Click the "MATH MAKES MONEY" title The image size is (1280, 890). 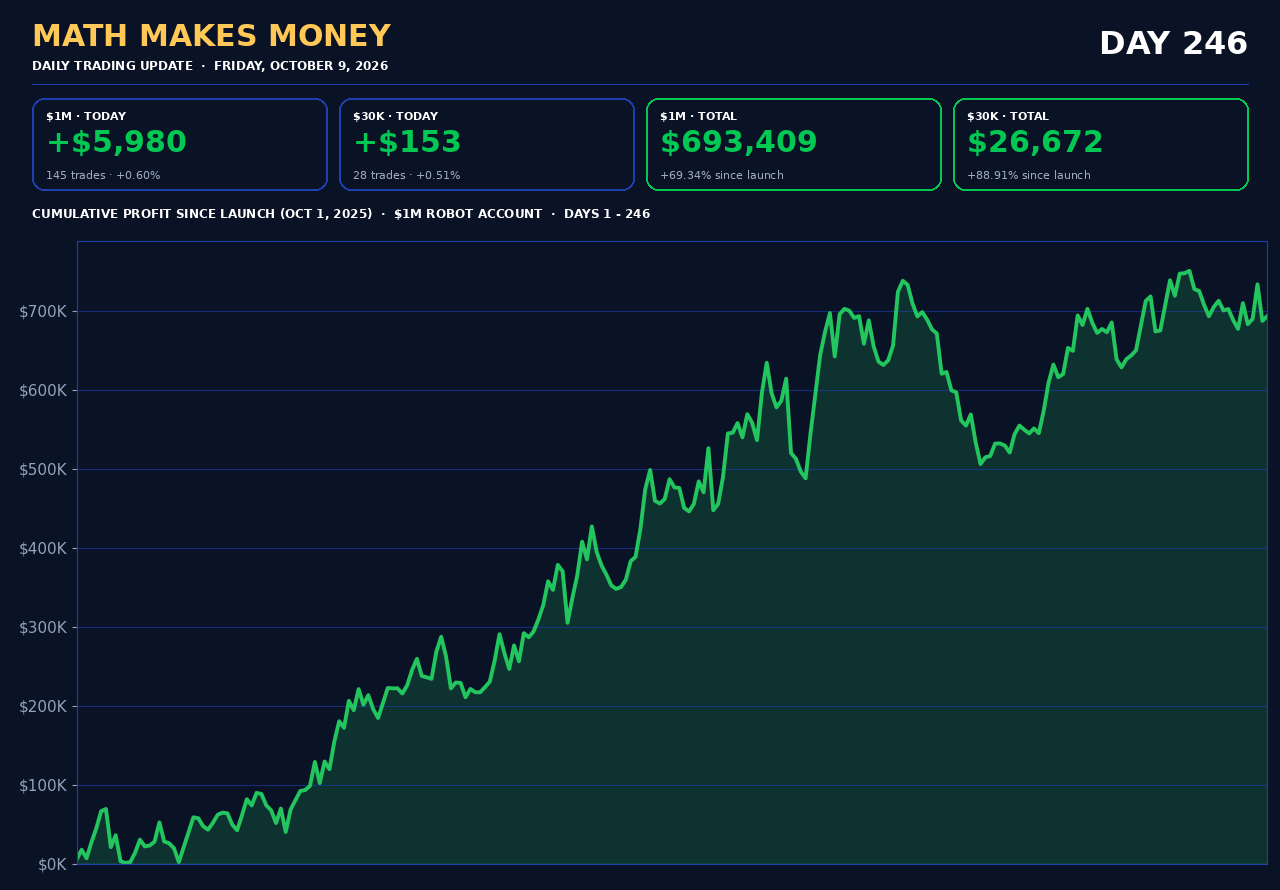click(x=211, y=37)
